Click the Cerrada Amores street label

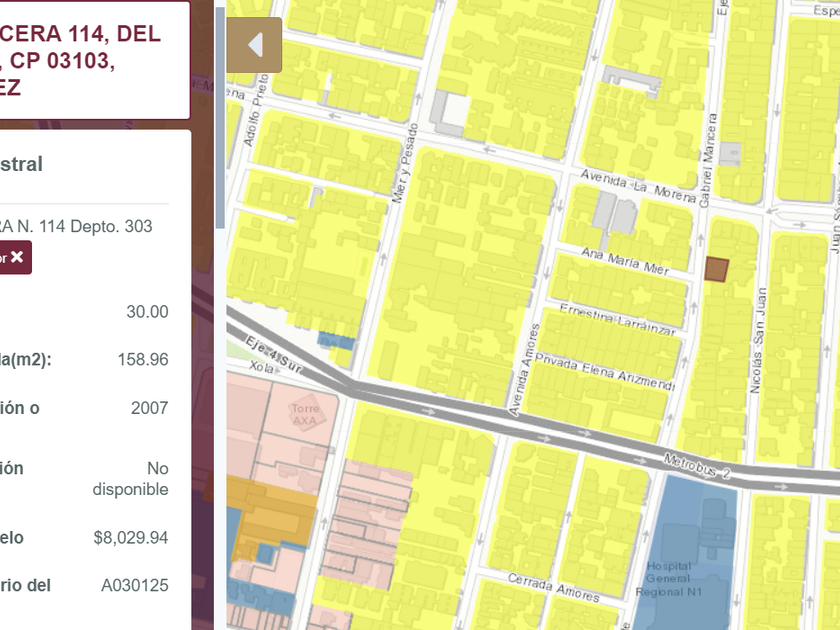pyautogui.click(x=553, y=588)
